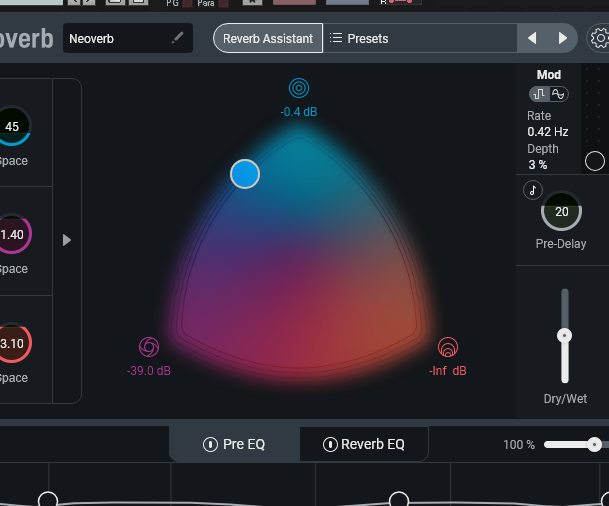Switch to the Reverb EQ tab
Image resolution: width=609 pixels, height=506 pixels.
pos(364,444)
